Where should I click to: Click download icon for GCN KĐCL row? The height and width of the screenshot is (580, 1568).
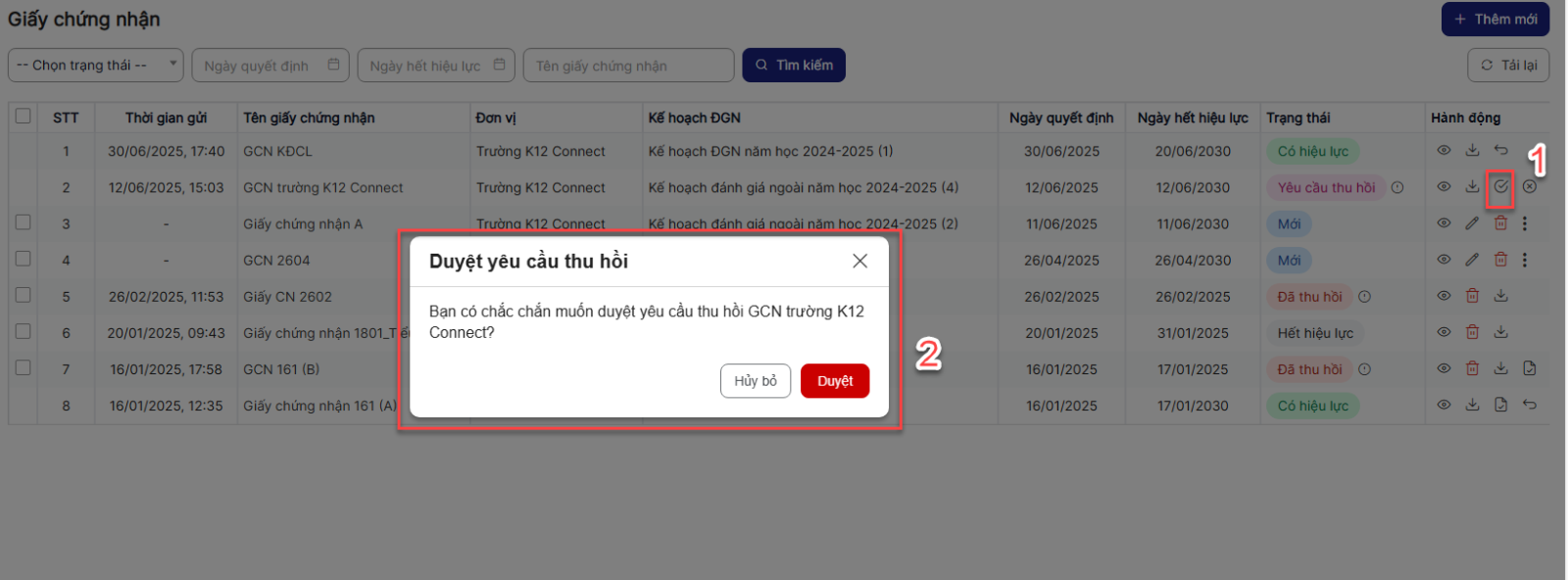[1472, 151]
